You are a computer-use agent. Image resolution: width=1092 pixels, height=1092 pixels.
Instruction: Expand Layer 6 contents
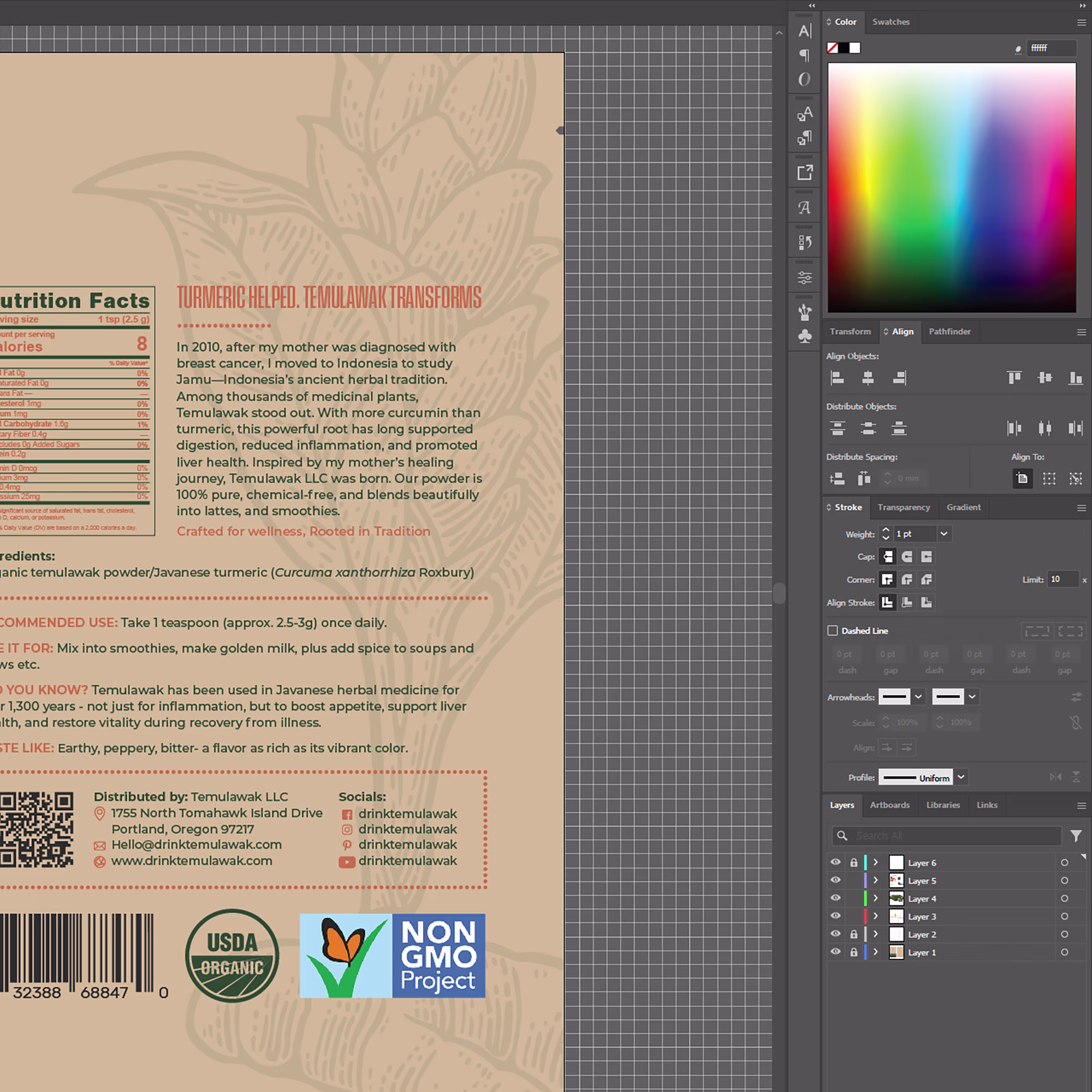pyautogui.click(x=876, y=863)
